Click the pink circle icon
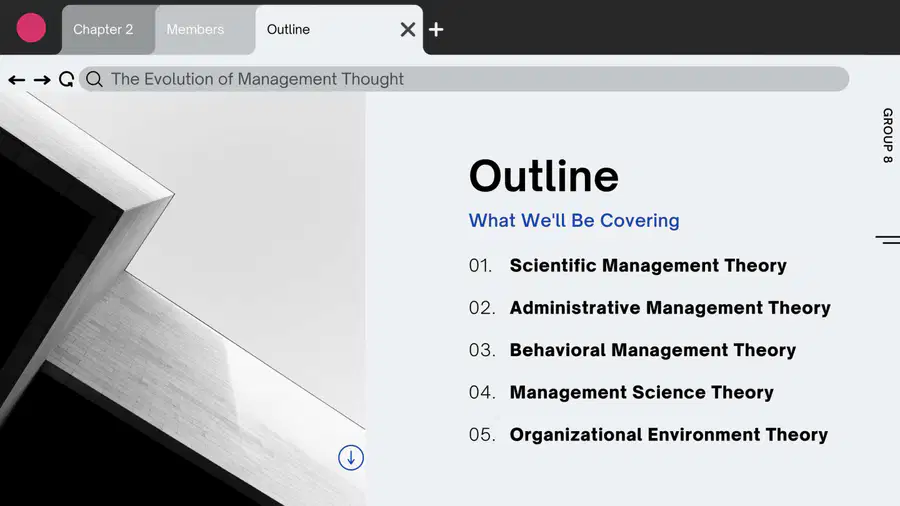 [x=31, y=28]
